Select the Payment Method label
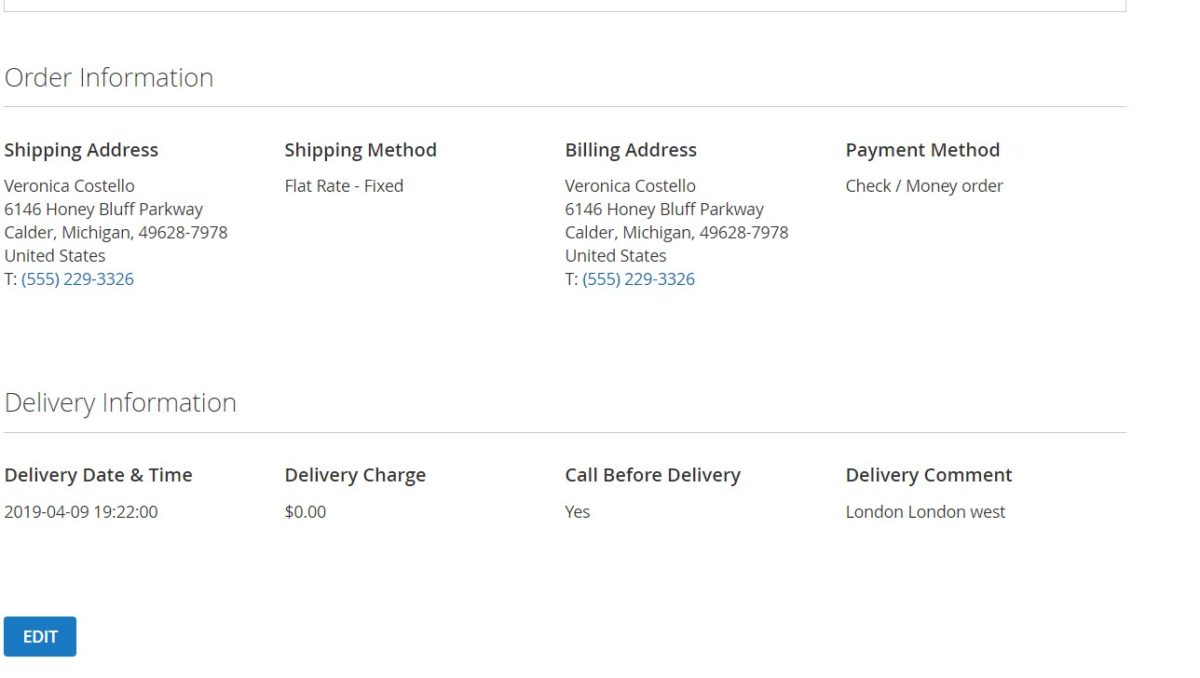The height and width of the screenshot is (678, 1200). pyautogui.click(x=922, y=149)
